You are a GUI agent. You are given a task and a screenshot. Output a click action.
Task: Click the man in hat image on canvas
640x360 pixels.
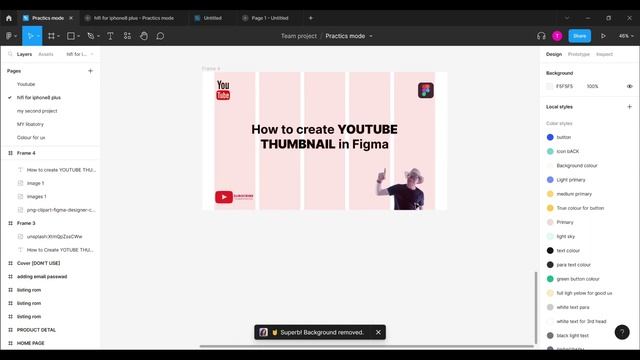click(401, 189)
